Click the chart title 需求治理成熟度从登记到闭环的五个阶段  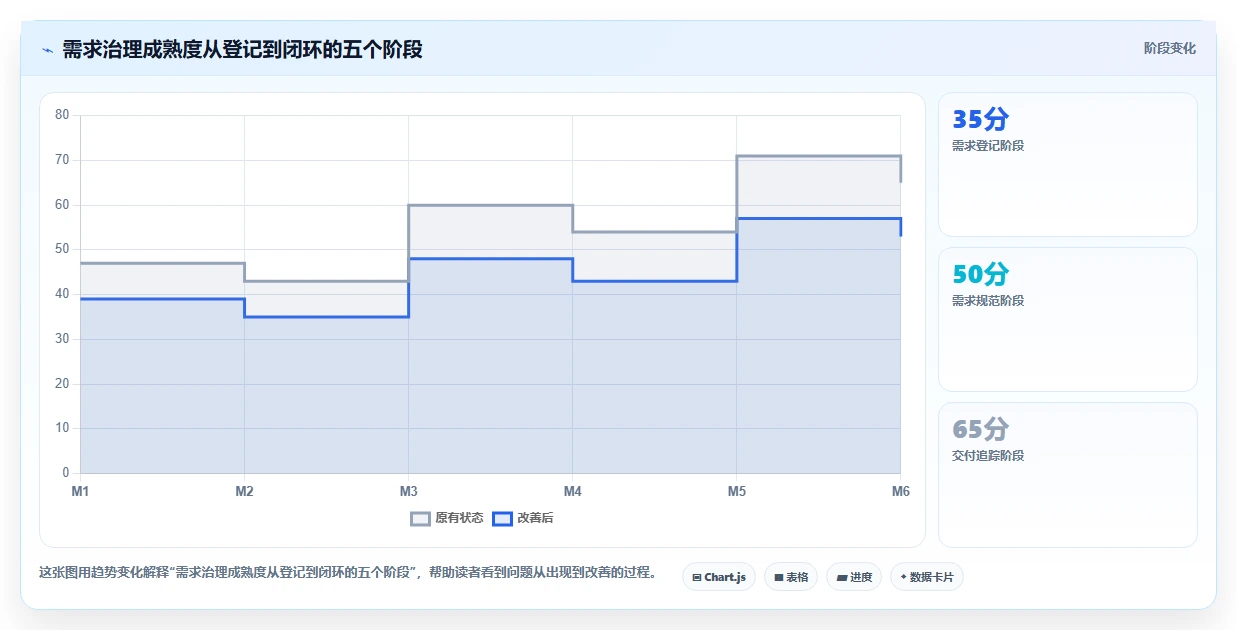(242, 49)
